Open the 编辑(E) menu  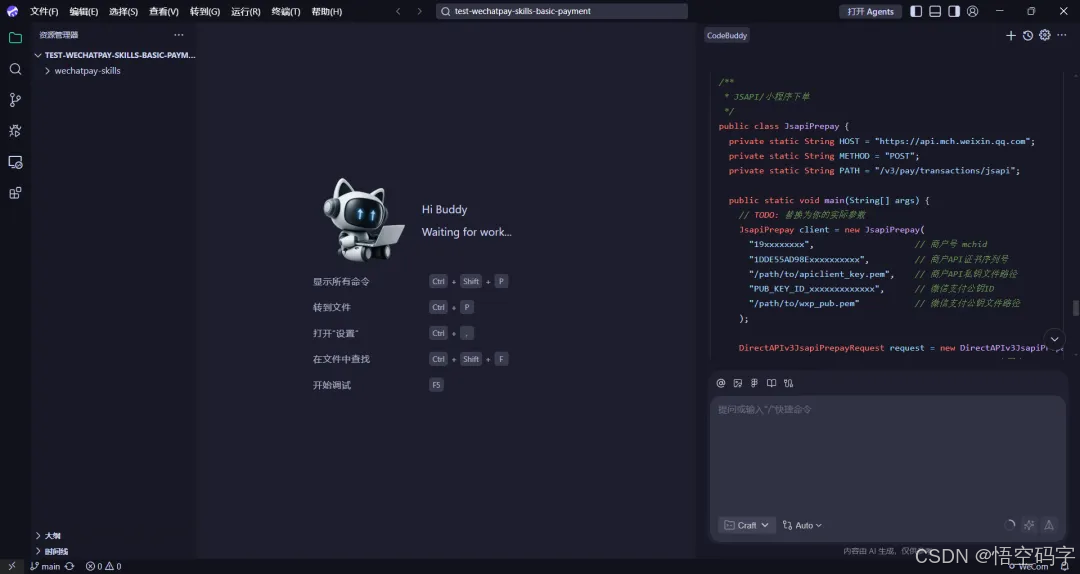[x=84, y=11]
